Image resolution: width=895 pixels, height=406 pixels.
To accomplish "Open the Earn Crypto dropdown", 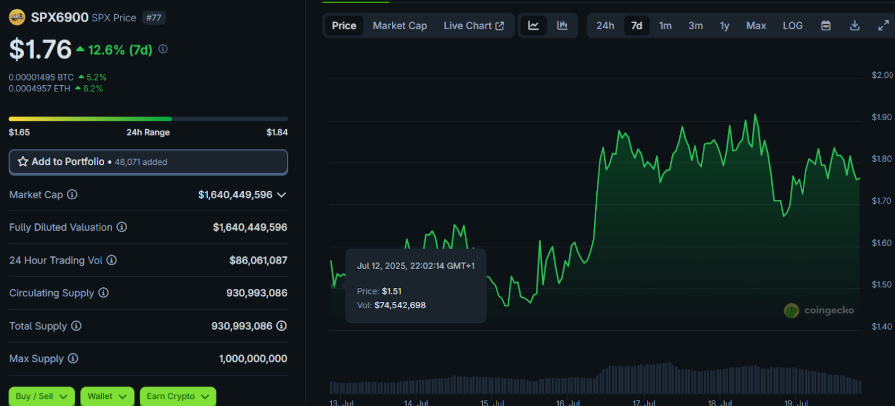I will click(x=178, y=396).
